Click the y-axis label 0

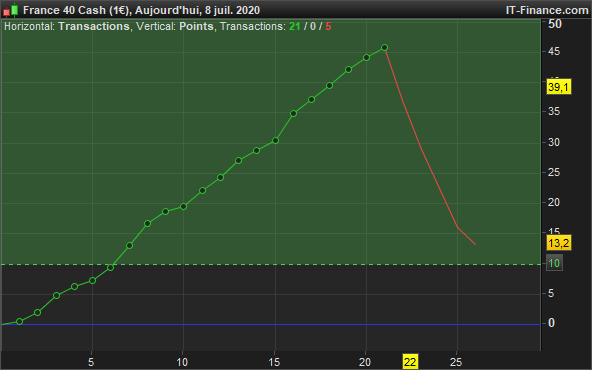551,323
